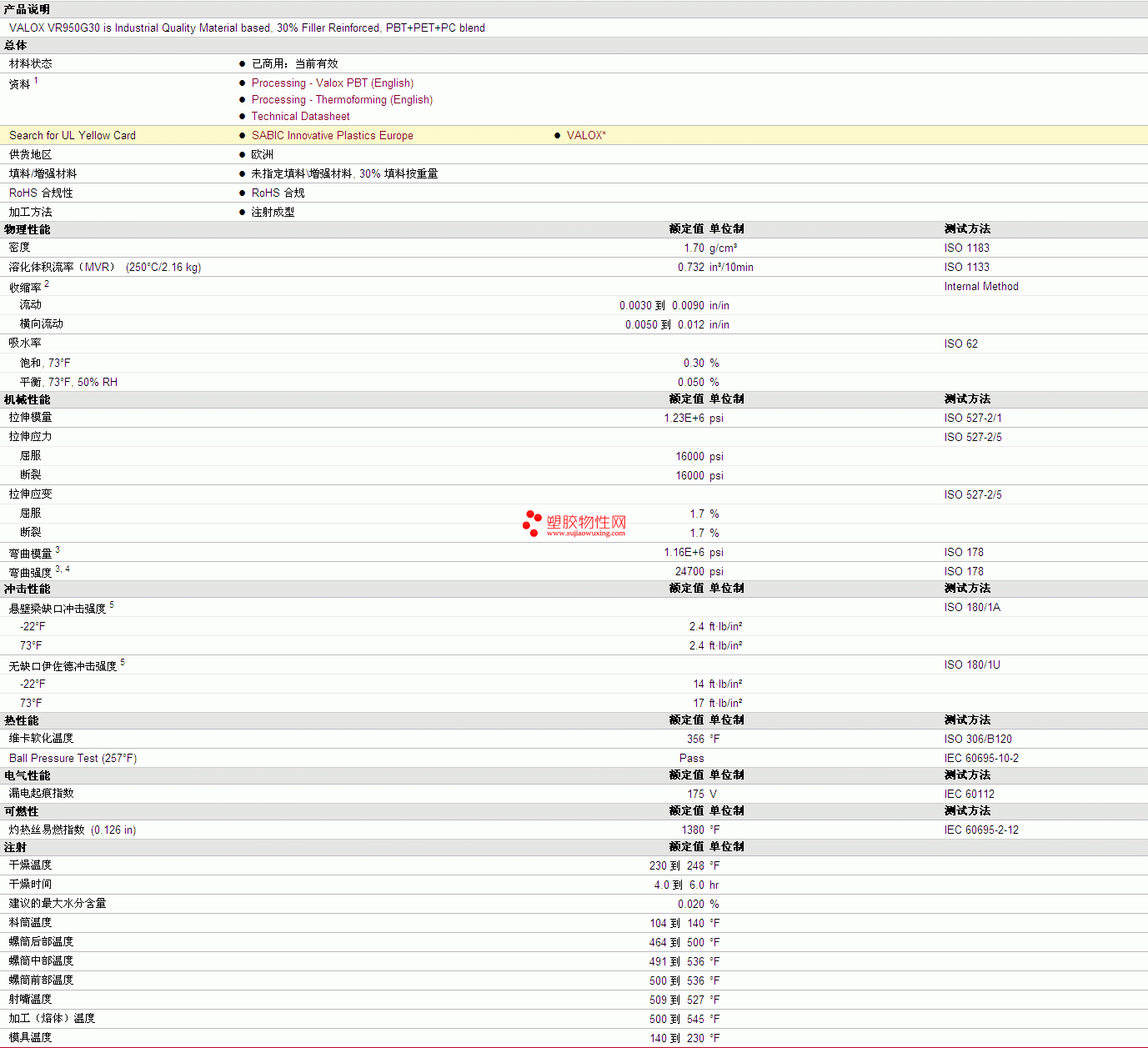Follow the SABIC Innovative Plastics Europe link
The height and width of the screenshot is (1048, 1148).
333,136
